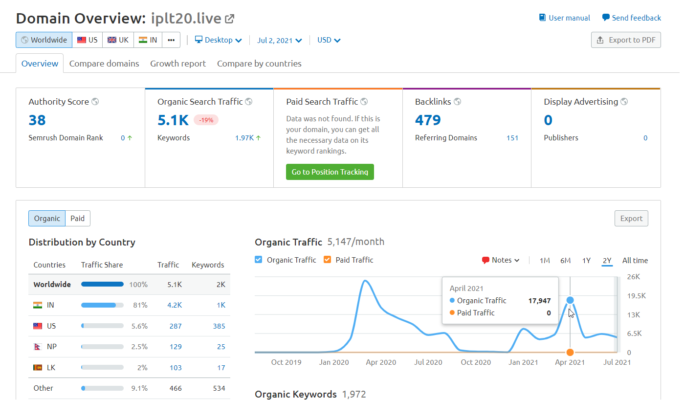Set chart range to 2Y

point(607,260)
